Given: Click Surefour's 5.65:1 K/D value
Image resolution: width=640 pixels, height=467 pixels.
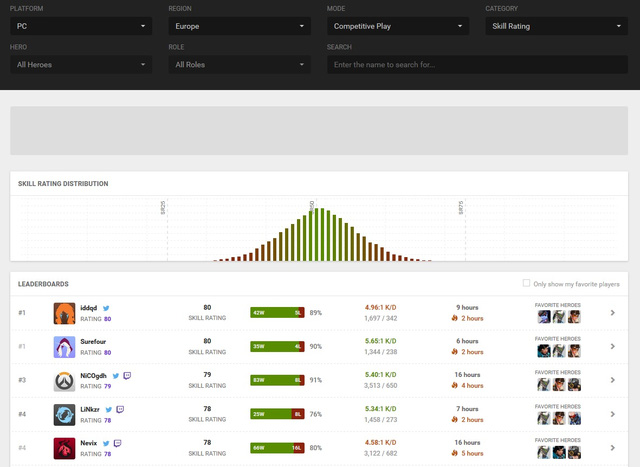Looking at the screenshot, I should click(x=380, y=341).
